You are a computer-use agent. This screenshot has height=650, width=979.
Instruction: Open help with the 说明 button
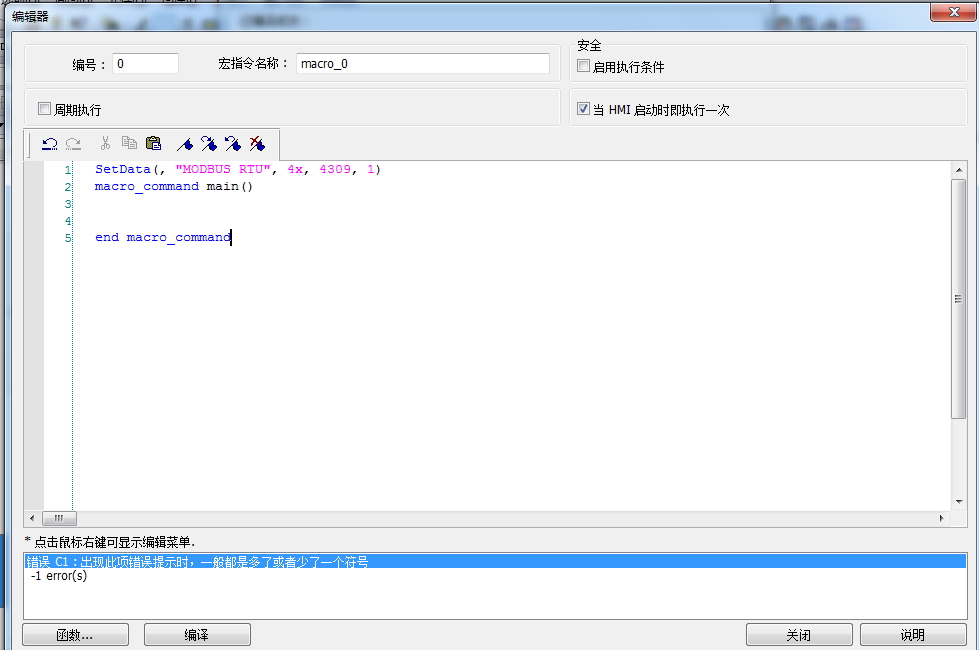(912, 635)
